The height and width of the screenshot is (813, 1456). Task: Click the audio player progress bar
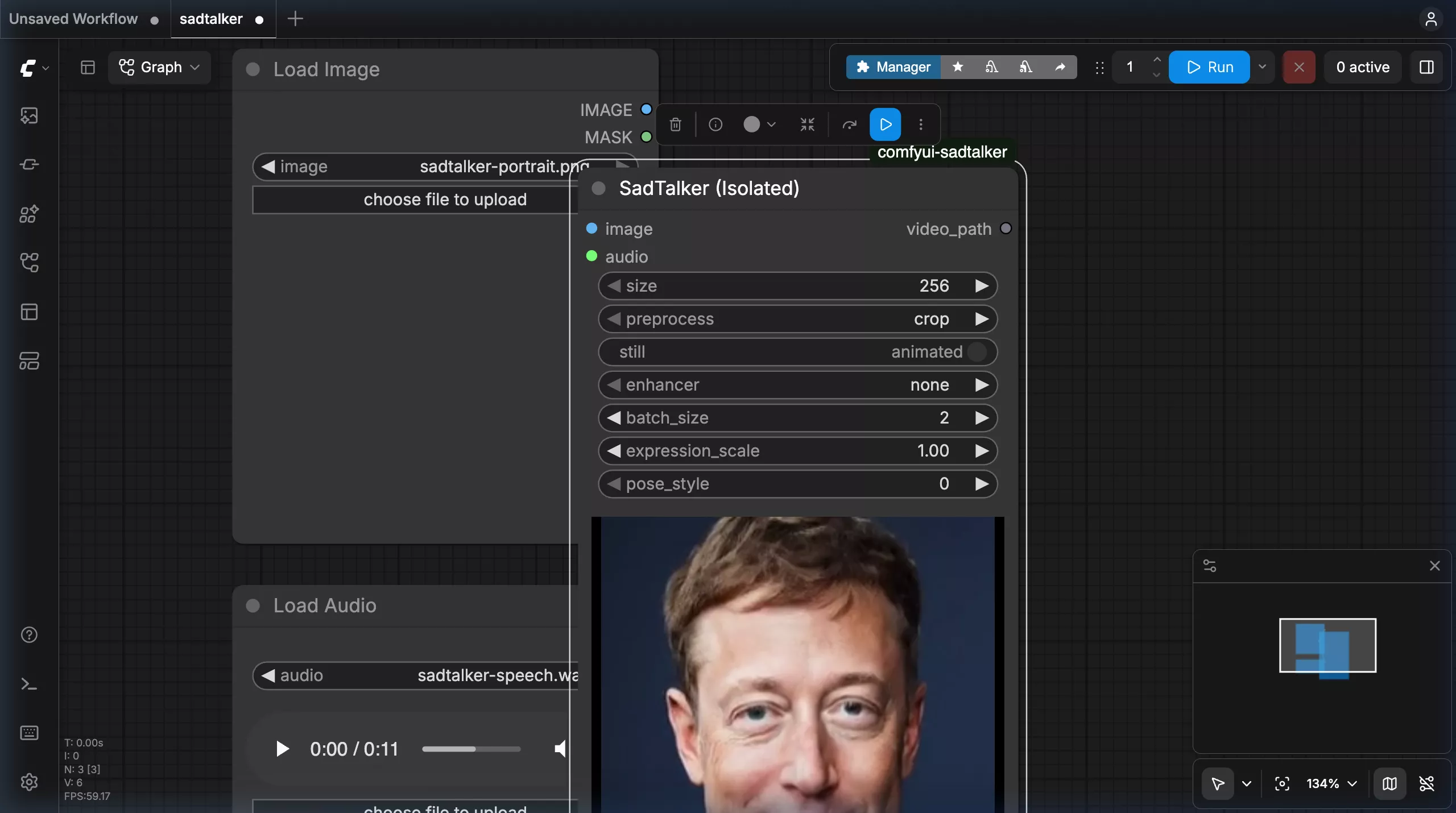pos(471,749)
